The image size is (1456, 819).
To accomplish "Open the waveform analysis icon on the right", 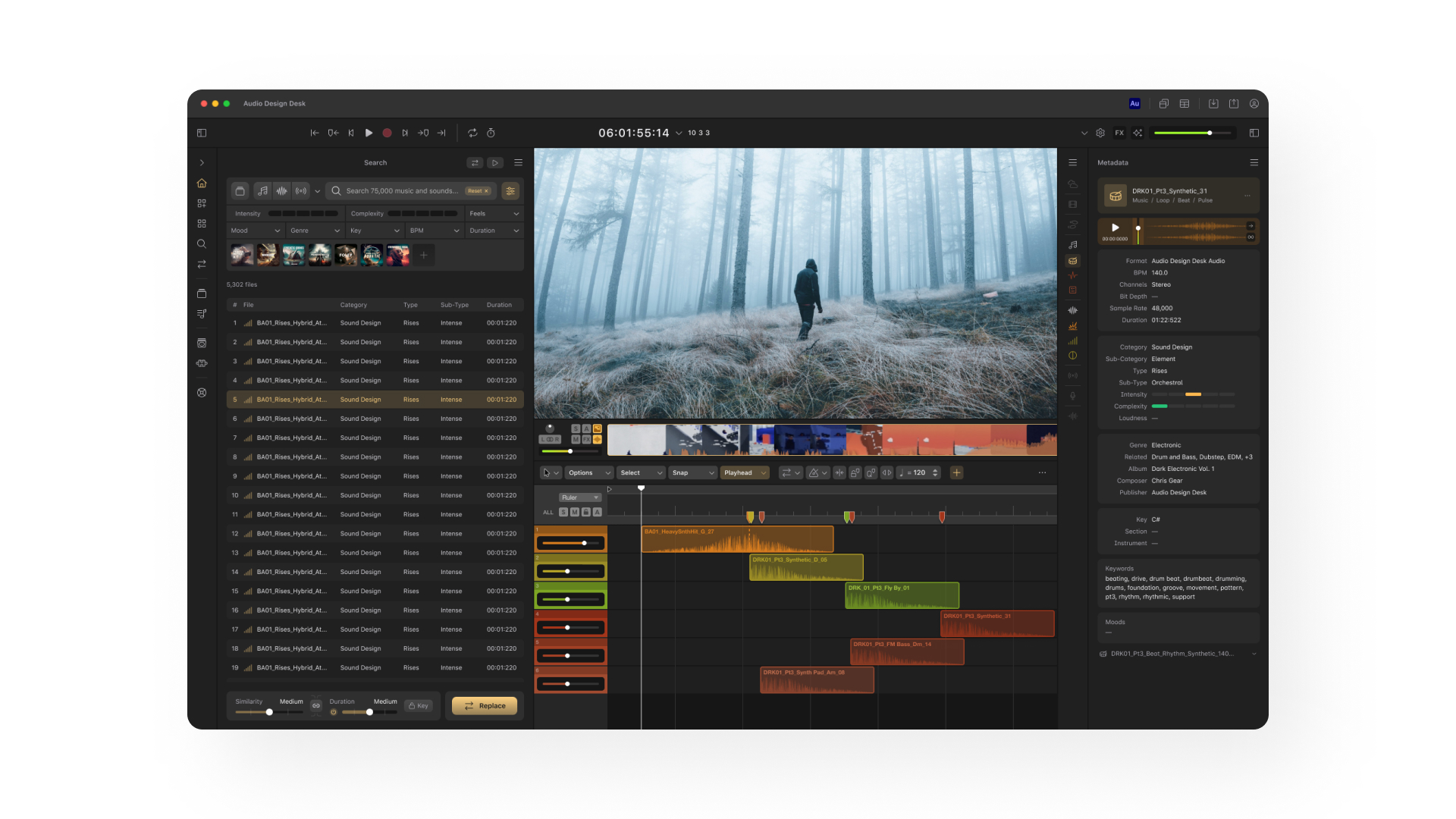I will (1073, 310).
